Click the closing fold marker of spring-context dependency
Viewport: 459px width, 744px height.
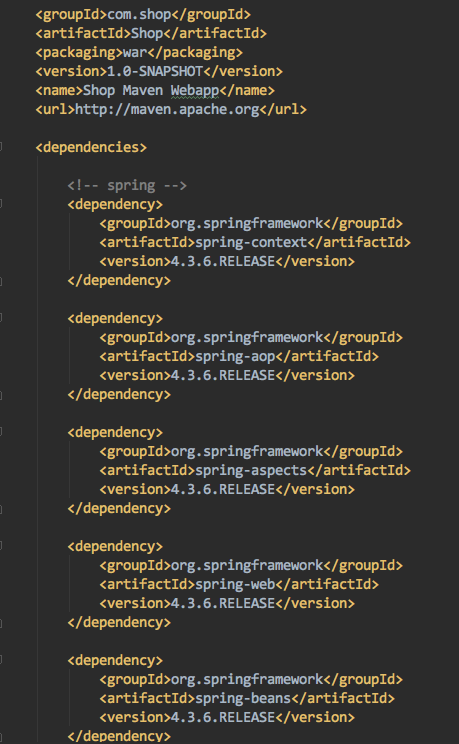coord(1,281)
